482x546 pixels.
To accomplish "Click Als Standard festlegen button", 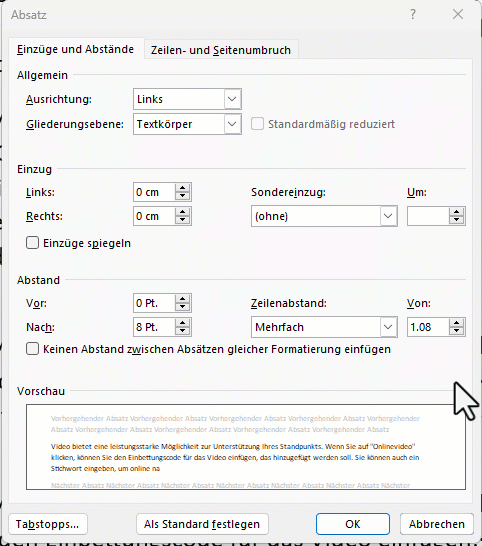I will pos(202,524).
